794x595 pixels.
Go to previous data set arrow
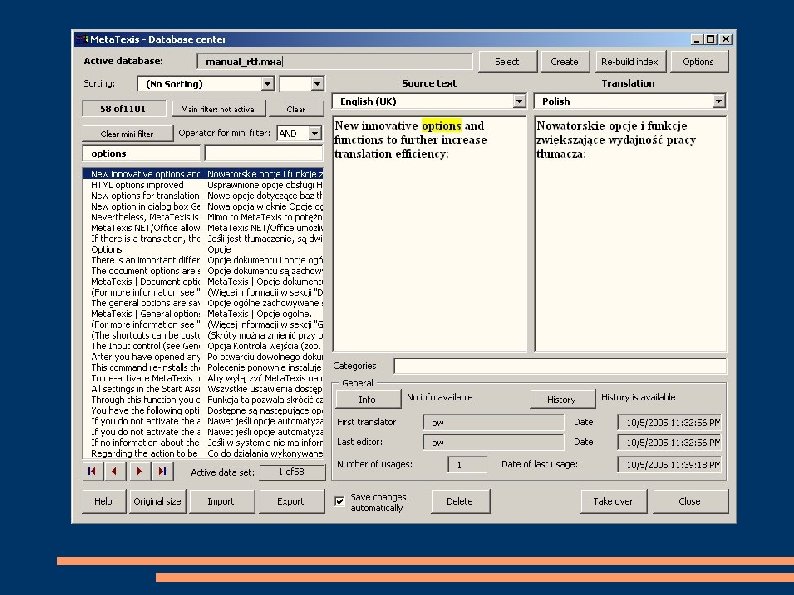[x=115, y=471]
